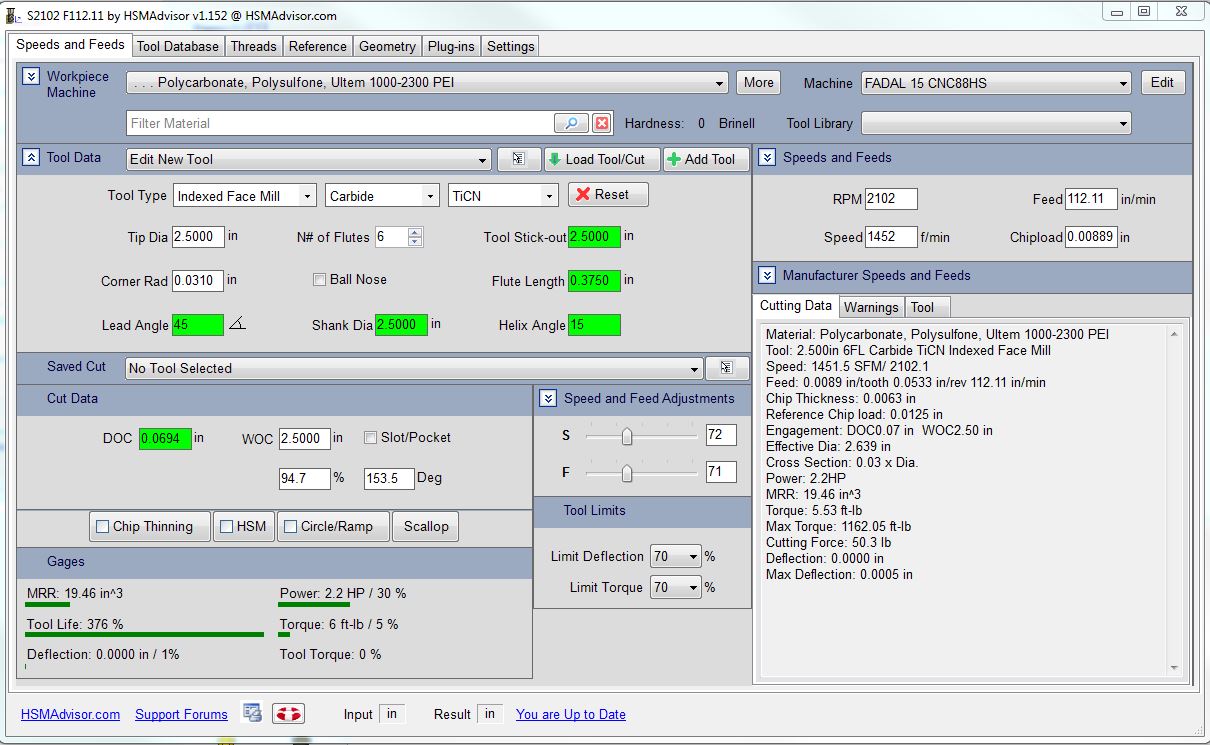The height and width of the screenshot is (745, 1210).
Task: Toggle the Chip Thinning checkbox
Action: click(102, 526)
